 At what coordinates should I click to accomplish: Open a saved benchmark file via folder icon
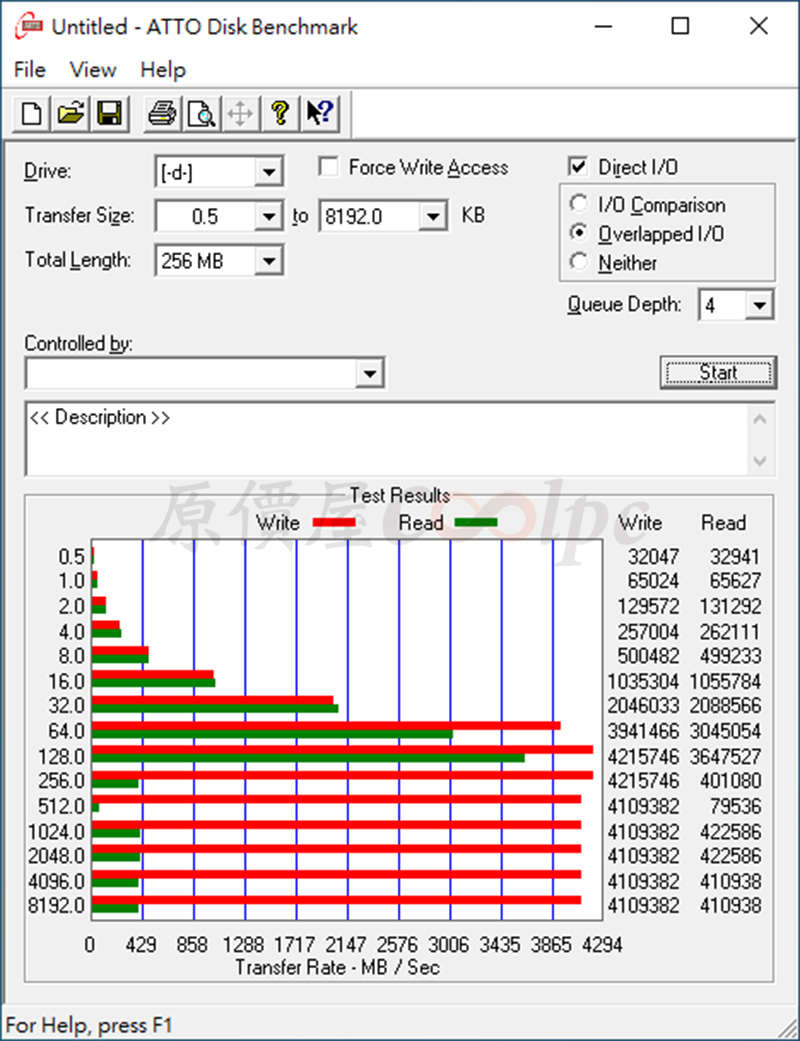click(70, 114)
